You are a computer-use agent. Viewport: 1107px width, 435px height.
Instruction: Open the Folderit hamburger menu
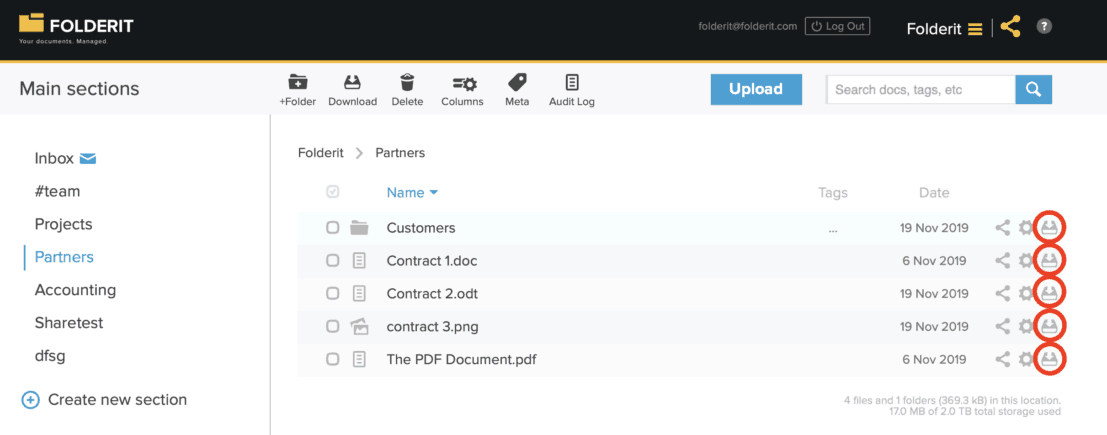975,29
